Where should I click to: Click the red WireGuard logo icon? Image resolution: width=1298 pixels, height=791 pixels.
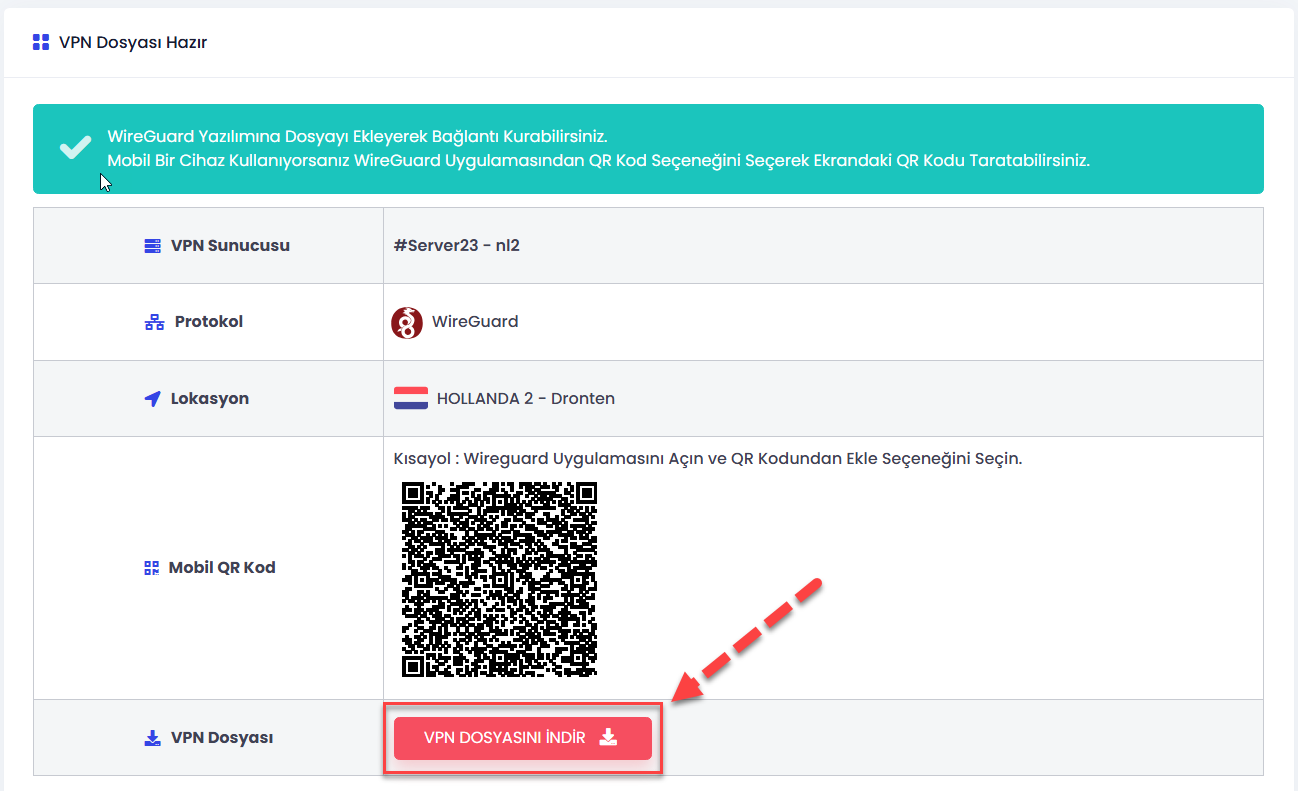[x=407, y=322]
